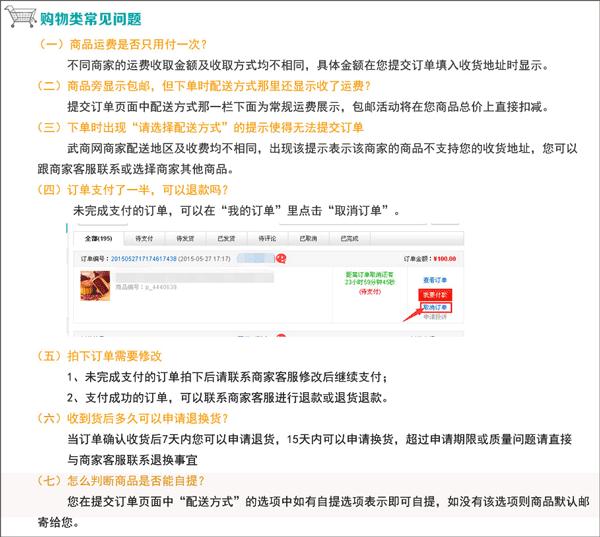Viewport: 600px width, 537px height.
Task: Open the 待评论 tab
Action: 267,238
